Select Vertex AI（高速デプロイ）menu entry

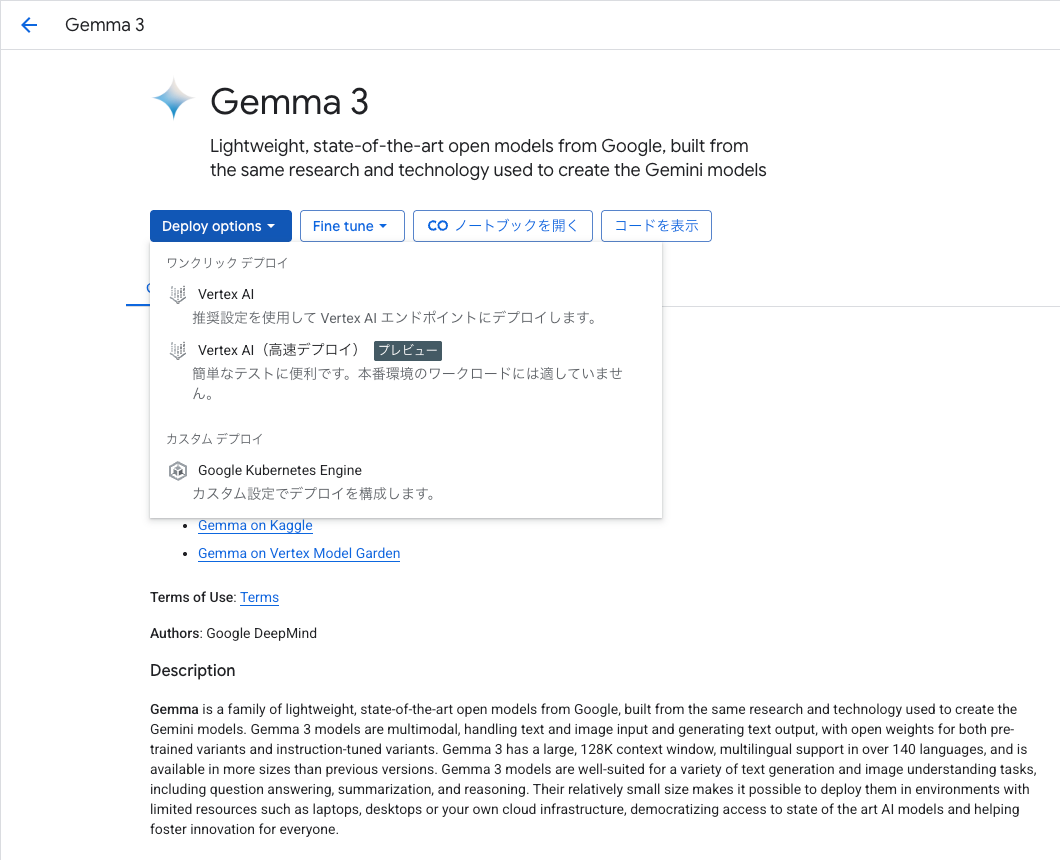406,371
